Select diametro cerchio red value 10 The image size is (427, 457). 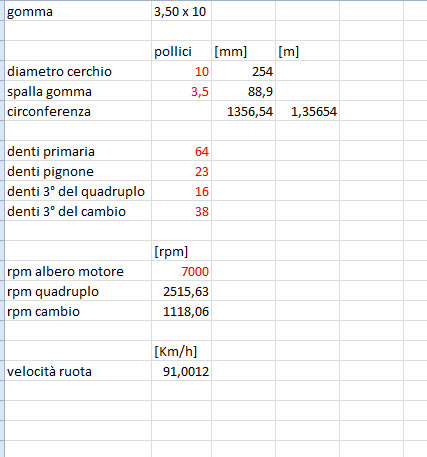click(181, 71)
